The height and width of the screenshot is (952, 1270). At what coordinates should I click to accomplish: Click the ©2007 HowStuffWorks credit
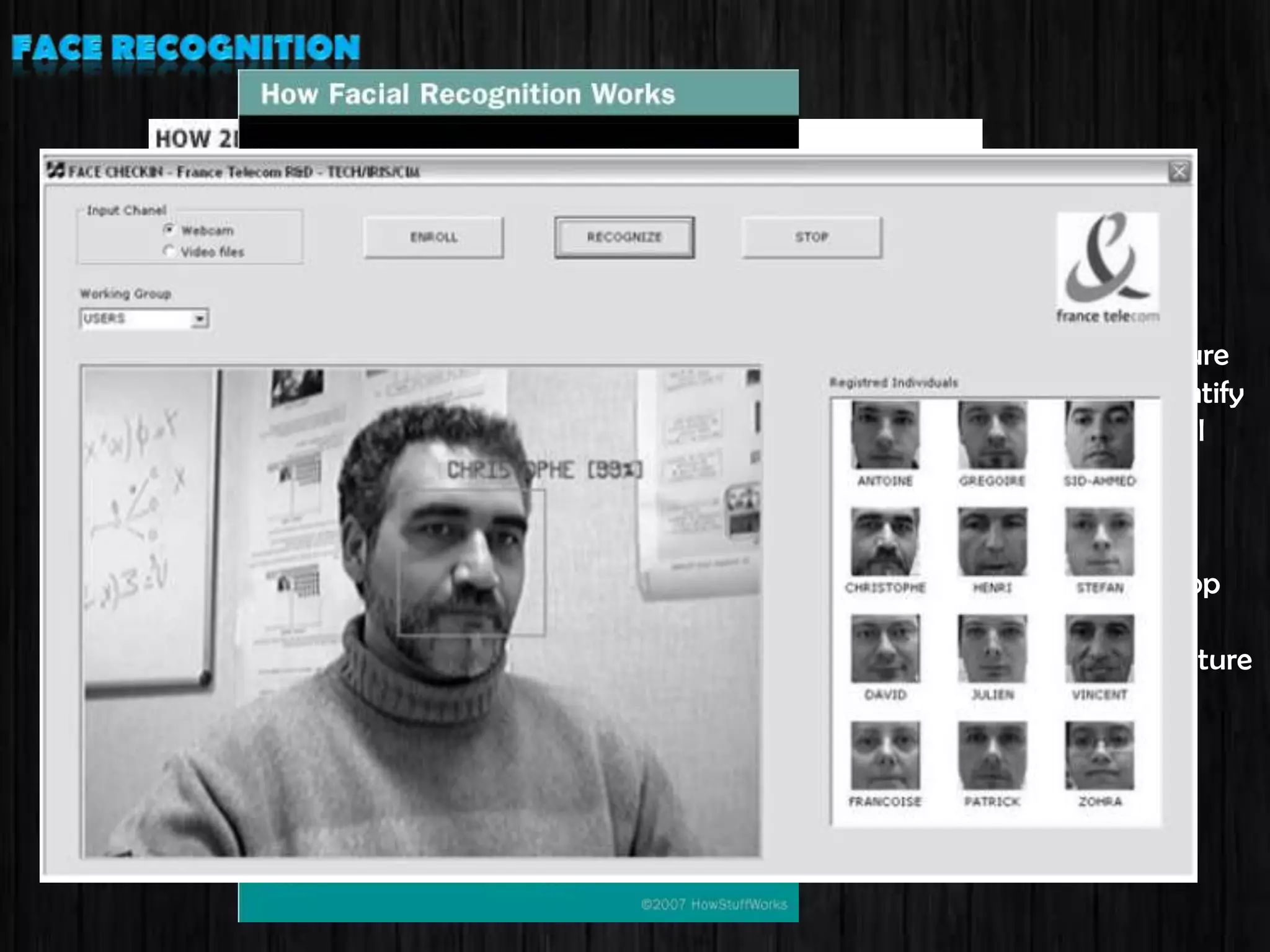(x=714, y=904)
